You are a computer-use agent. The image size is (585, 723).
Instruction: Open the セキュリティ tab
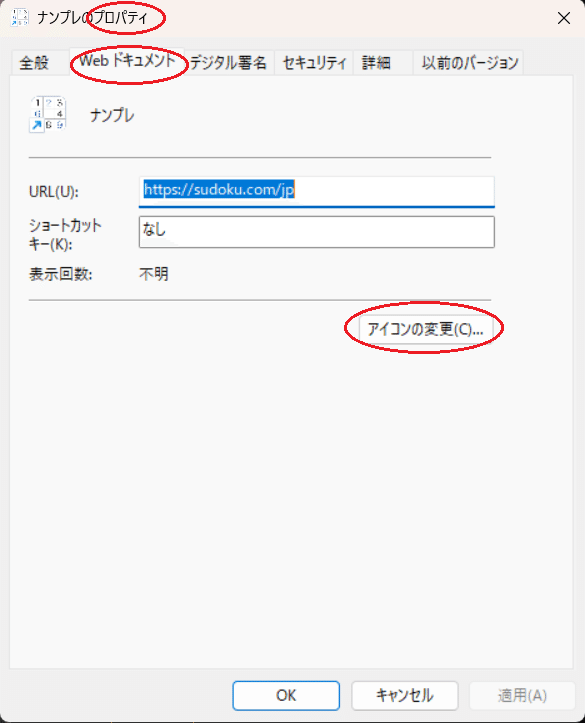point(314,63)
